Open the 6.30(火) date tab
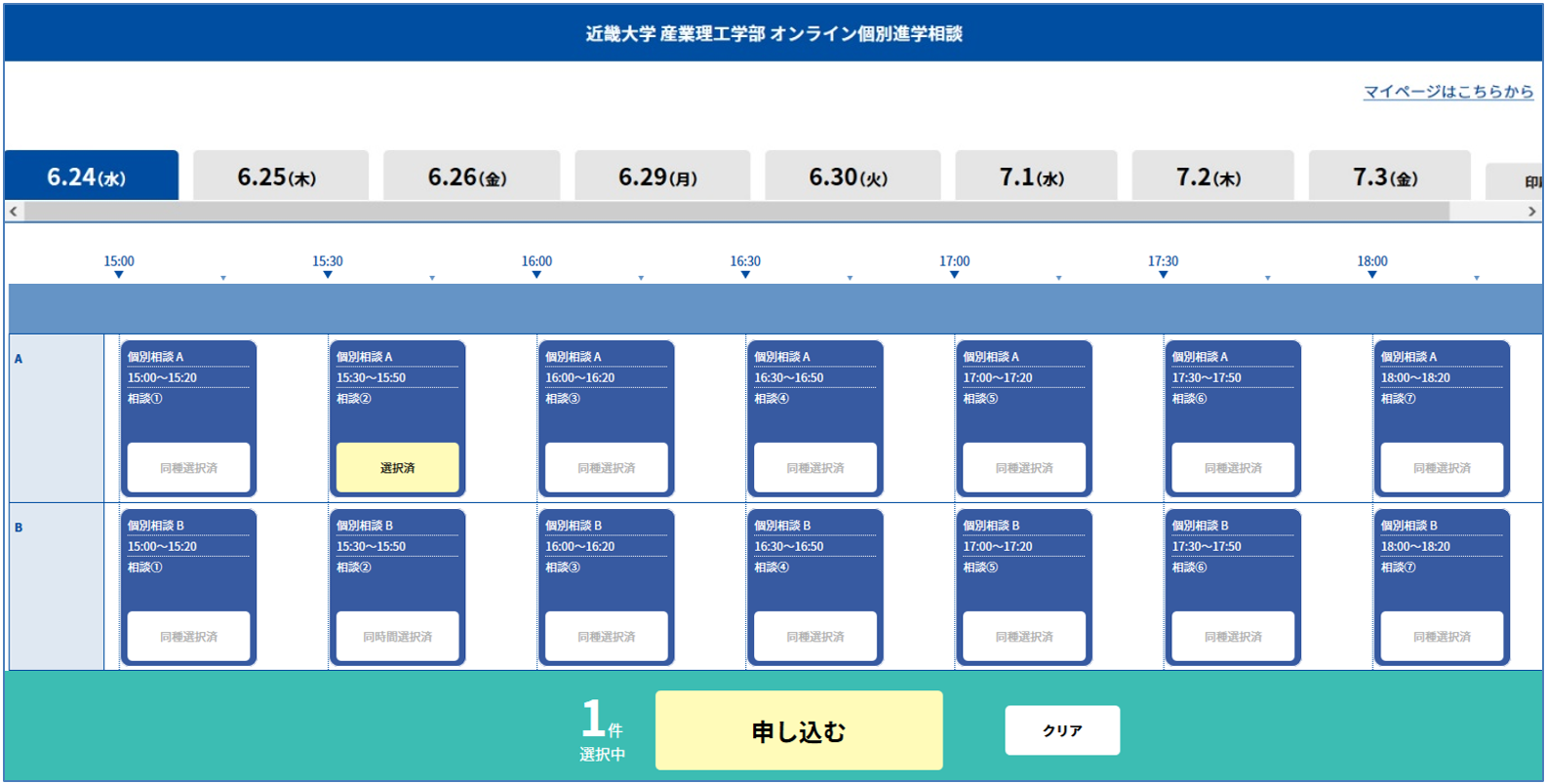 (x=852, y=176)
